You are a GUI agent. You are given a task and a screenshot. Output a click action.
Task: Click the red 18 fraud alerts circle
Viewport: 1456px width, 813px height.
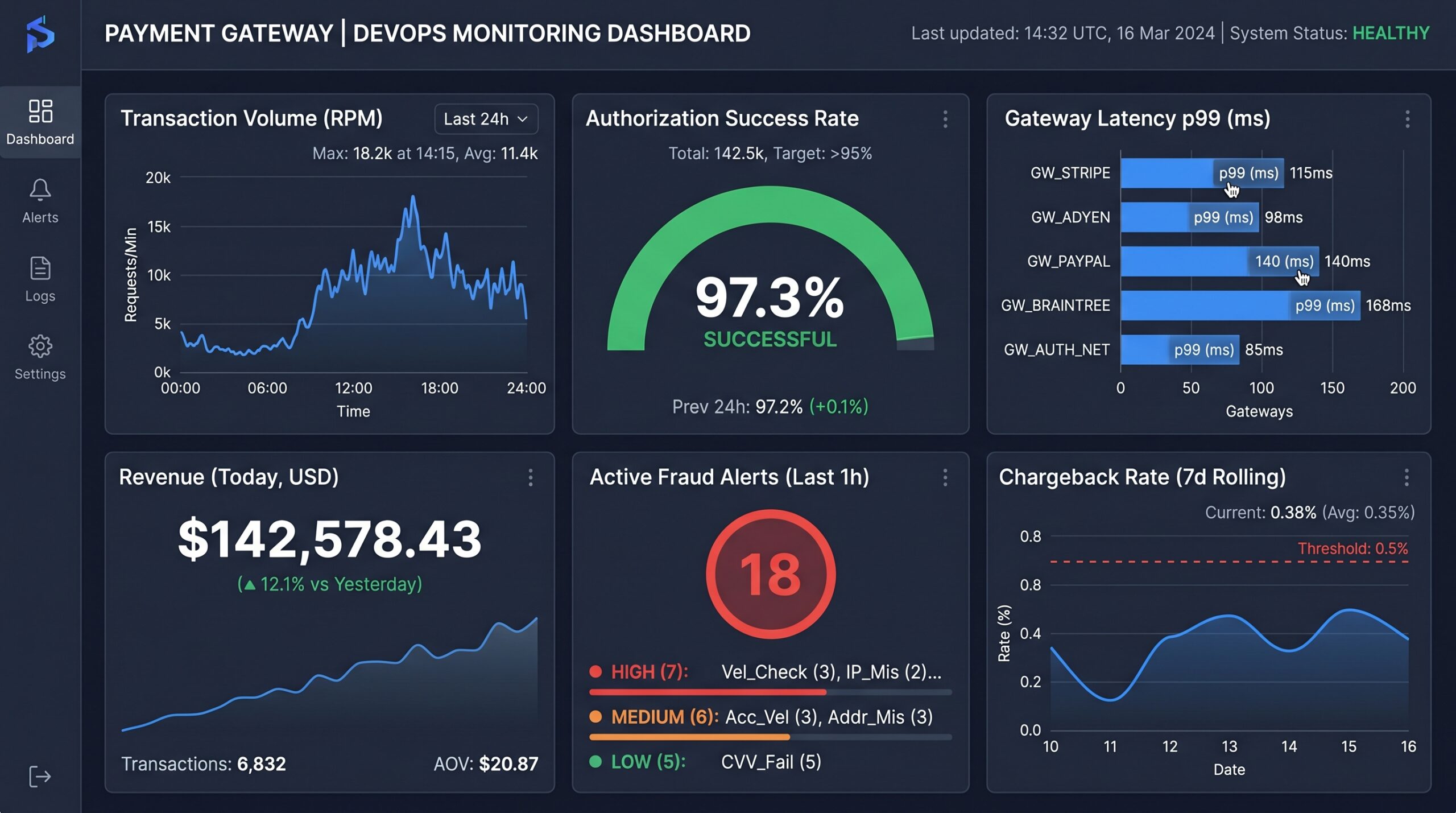tap(771, 574)
